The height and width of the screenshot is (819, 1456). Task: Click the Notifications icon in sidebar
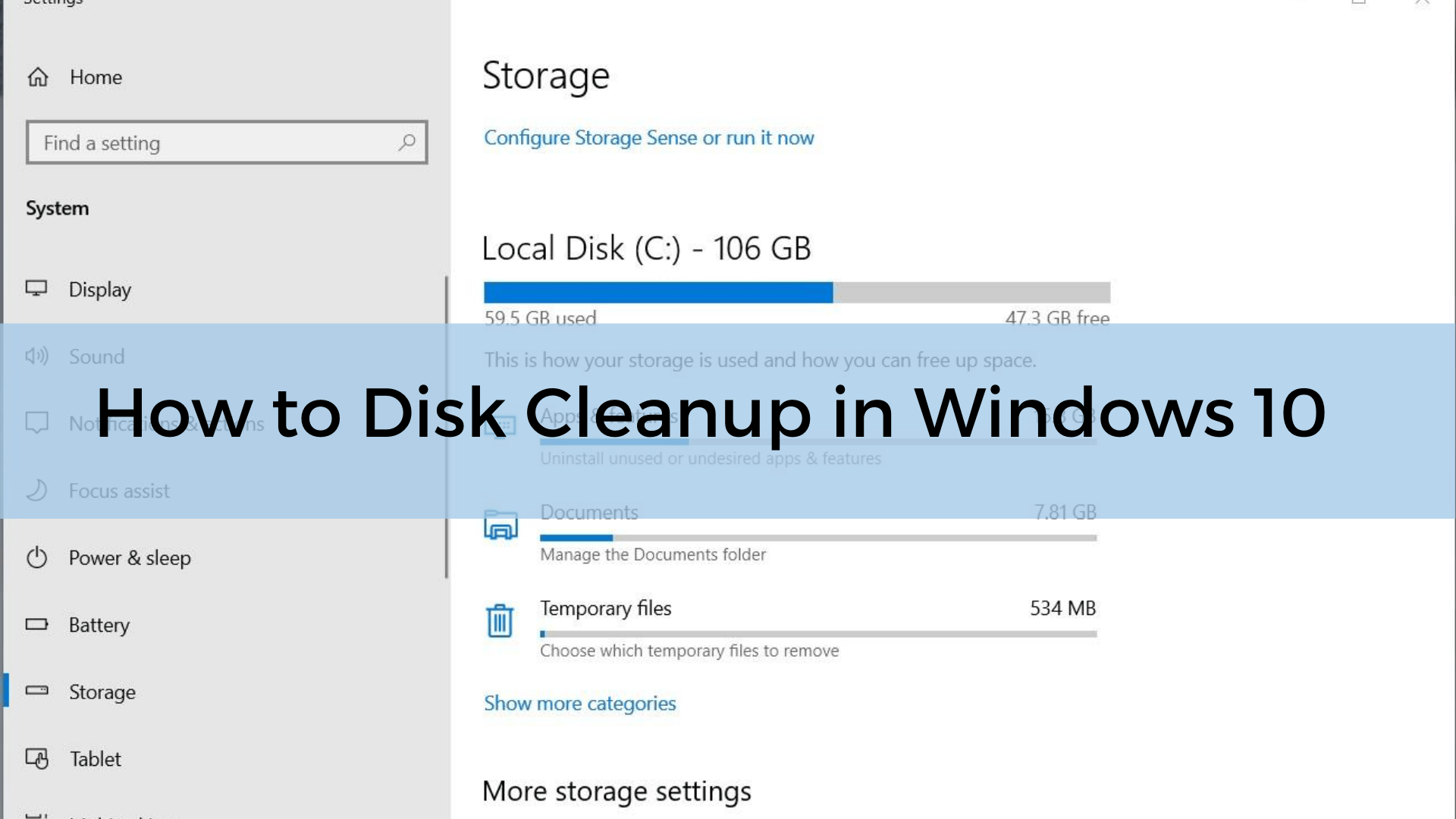point(36,422)
